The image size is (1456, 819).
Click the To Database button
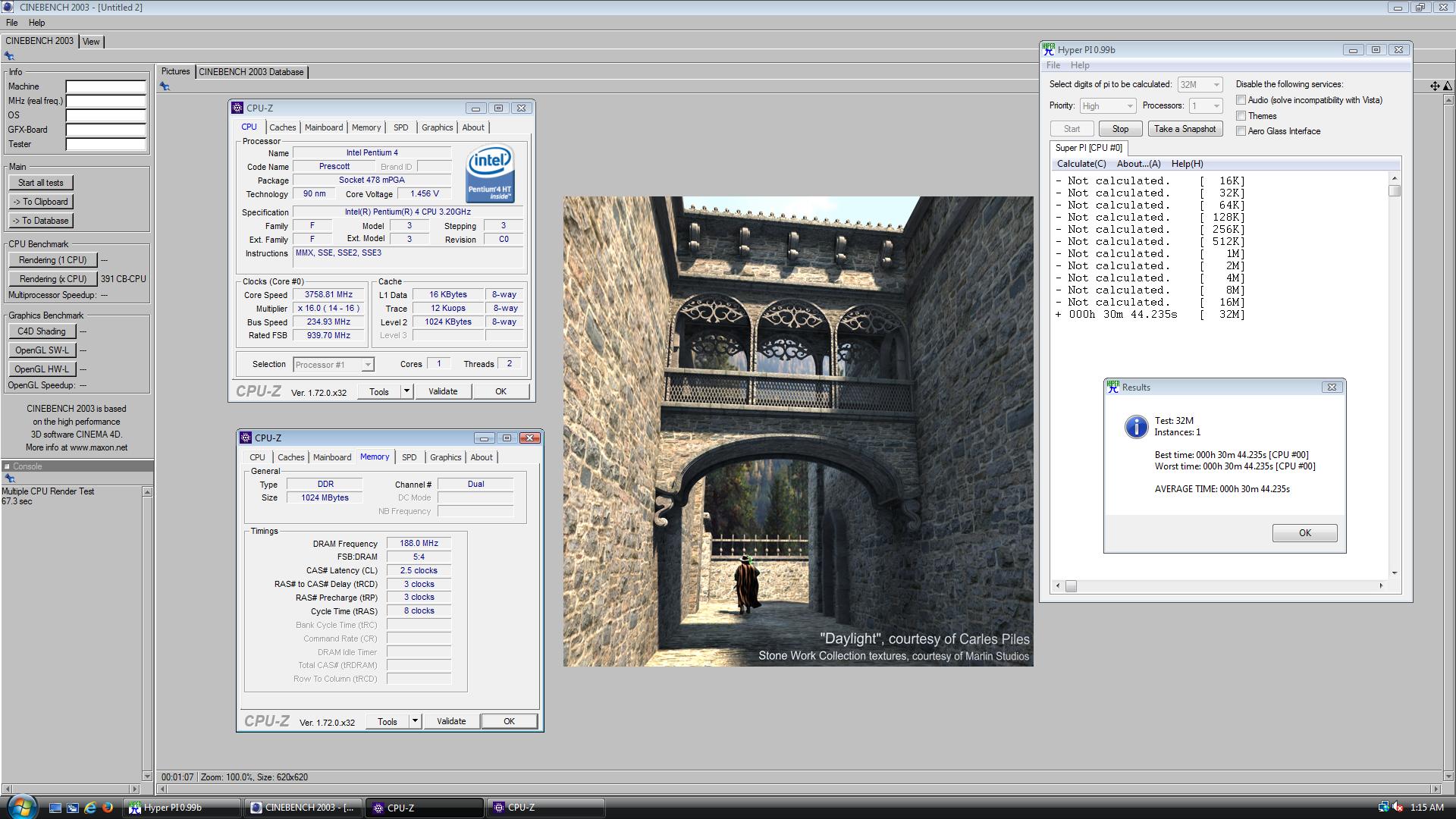click(x=41, y=221)
